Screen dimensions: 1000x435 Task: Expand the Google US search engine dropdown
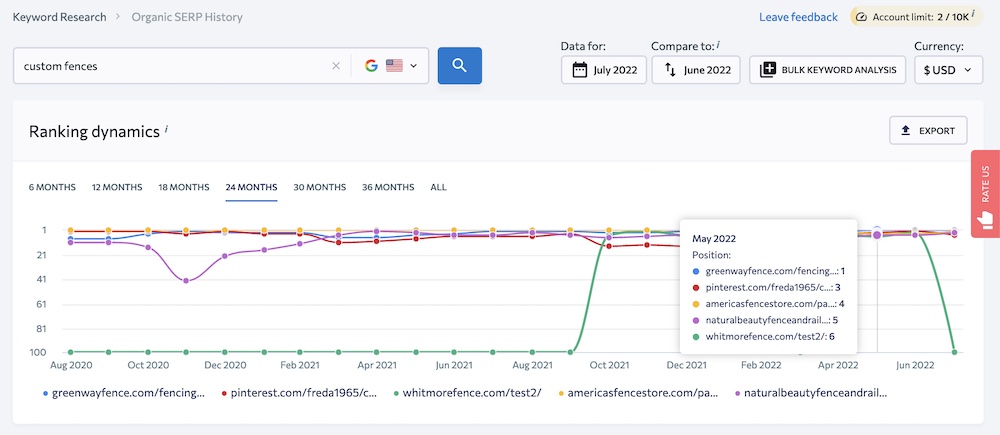391,66
